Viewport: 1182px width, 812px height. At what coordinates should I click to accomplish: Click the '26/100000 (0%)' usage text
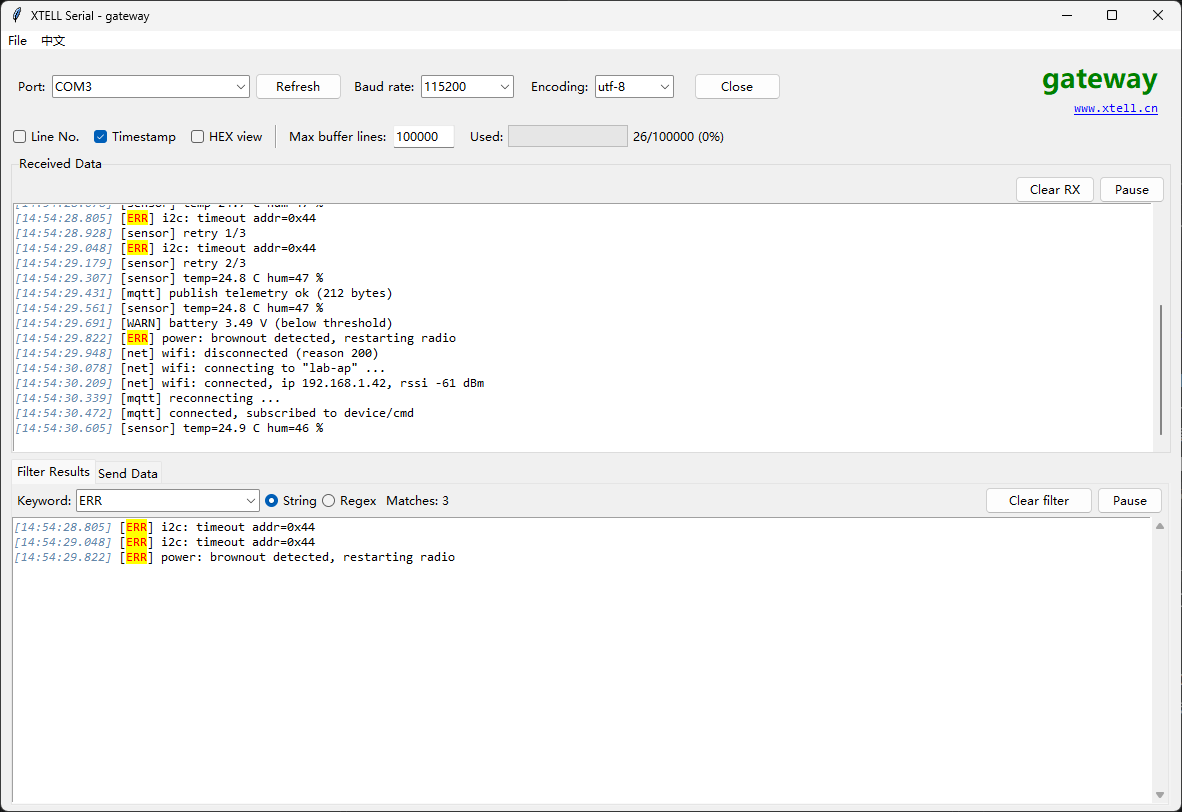coord(678,136)
